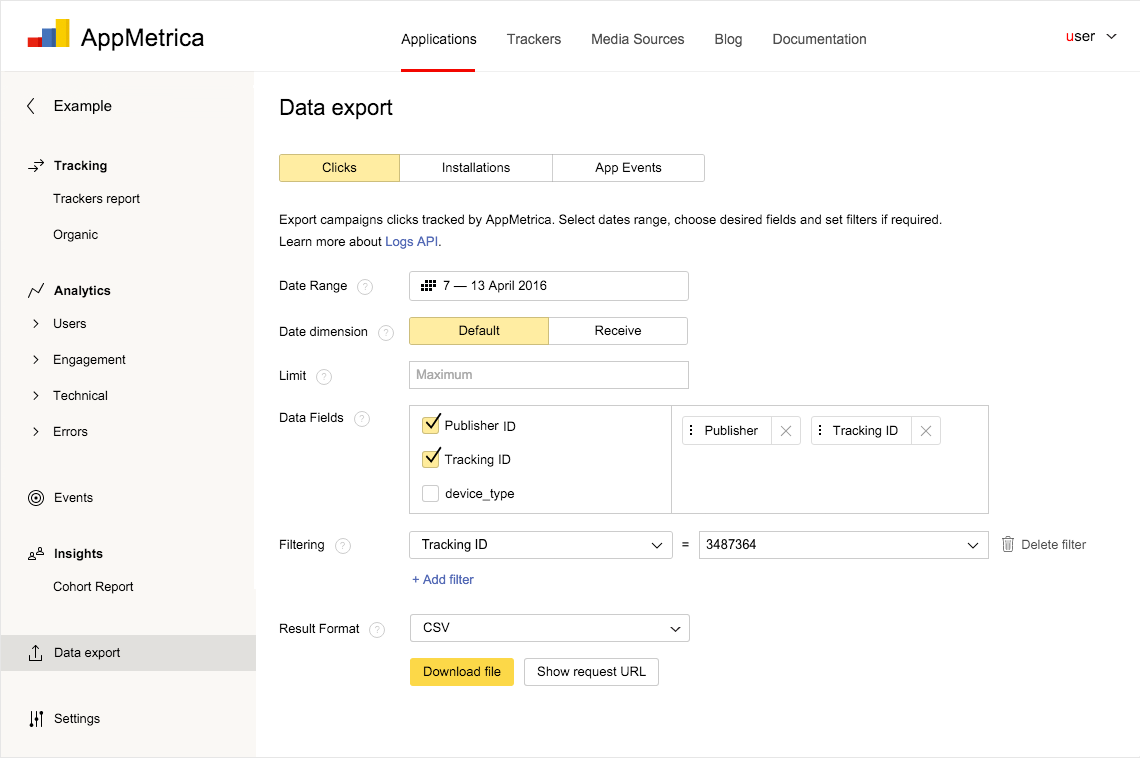The image size is (1140, 758).
Task: Switch to the Installations tab
Action: [x=476, y=168]
